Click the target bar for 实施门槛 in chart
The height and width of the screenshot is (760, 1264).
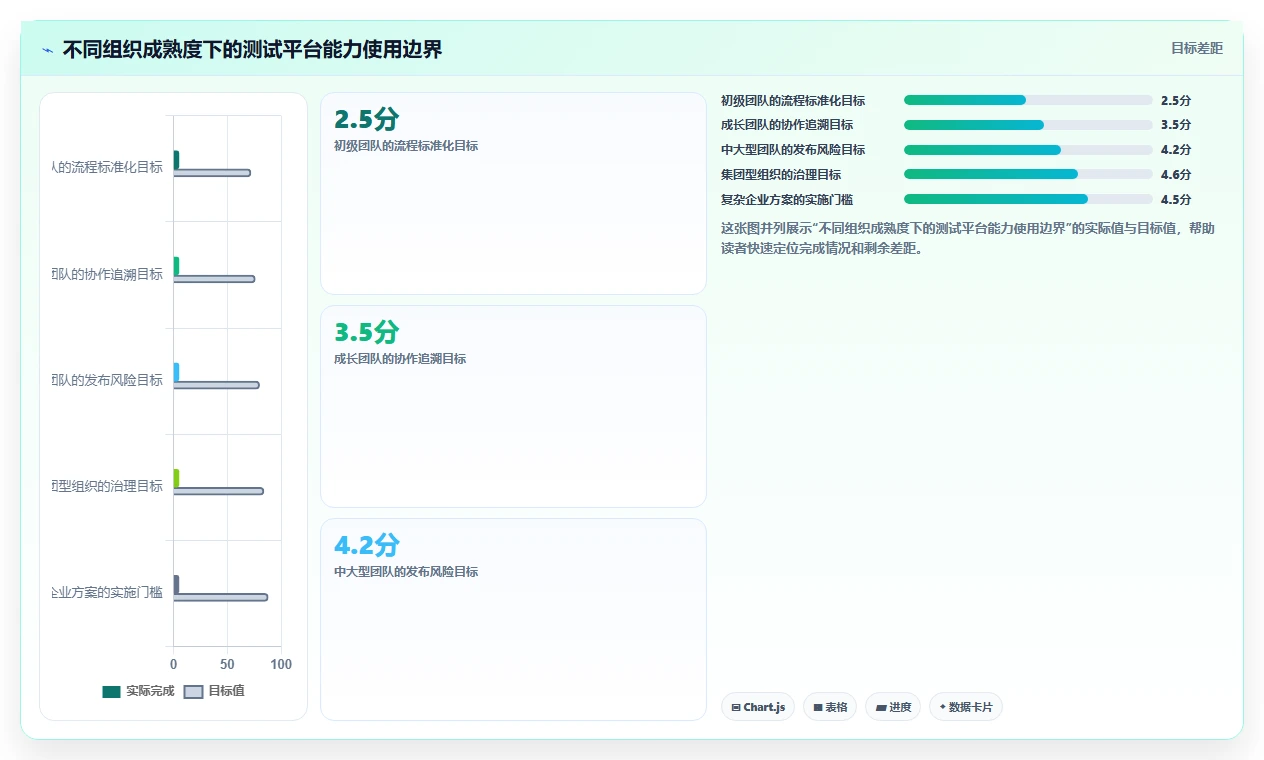click(x=220, y=597)
